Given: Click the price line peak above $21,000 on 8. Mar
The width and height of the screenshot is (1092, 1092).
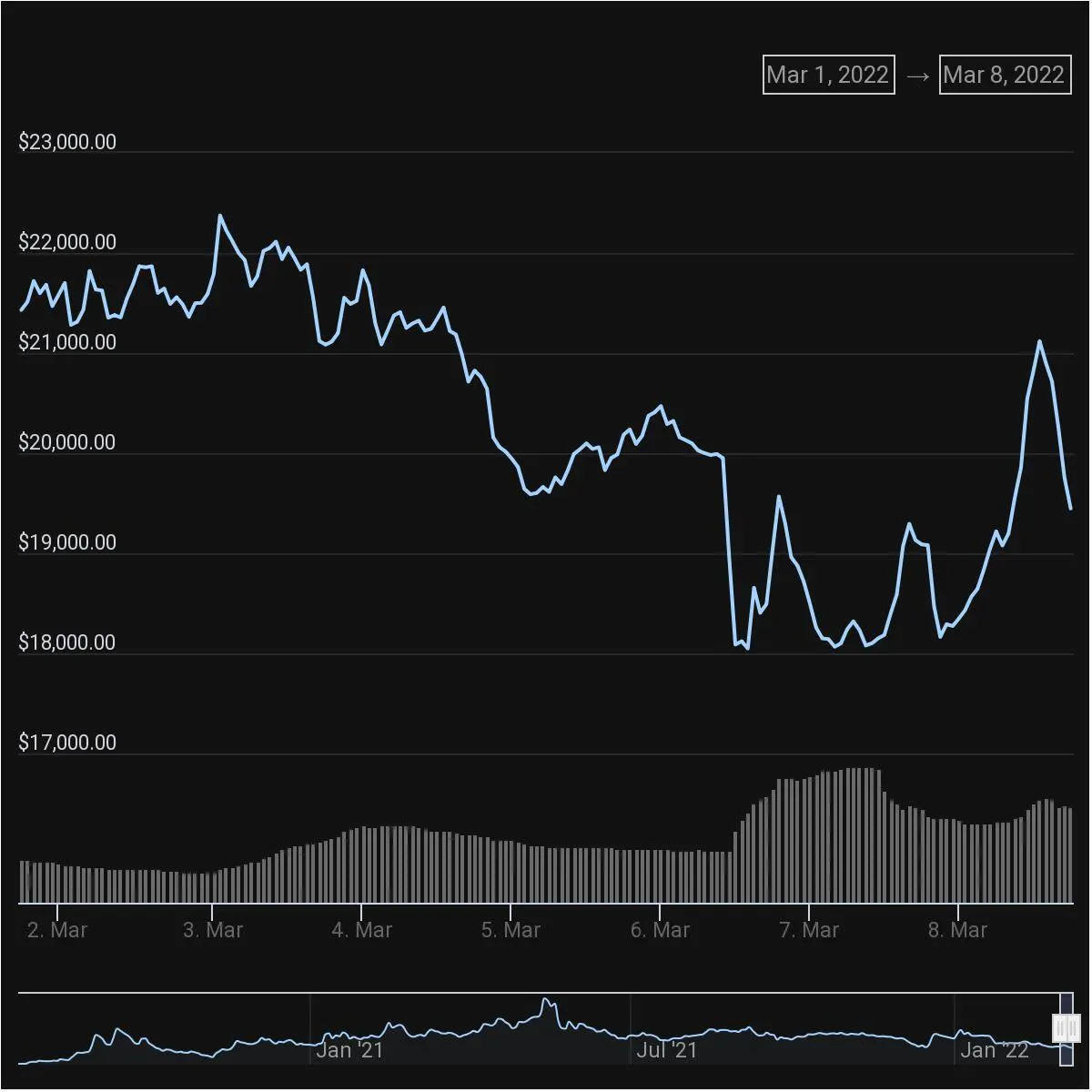Looking at the screenshot, I should [x=1039, y=341].
